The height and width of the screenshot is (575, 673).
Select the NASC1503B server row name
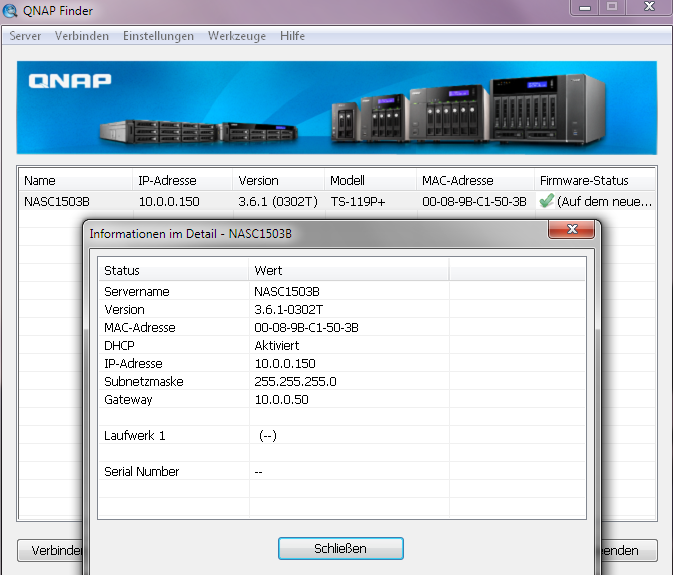[57, 201]
